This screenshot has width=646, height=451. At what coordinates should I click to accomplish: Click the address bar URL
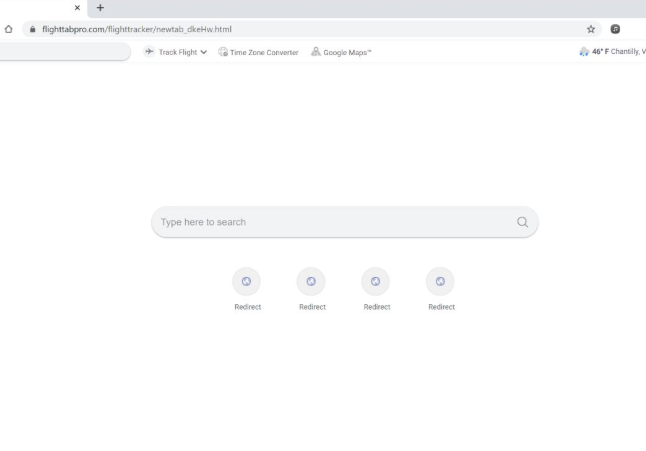point(137,29)
